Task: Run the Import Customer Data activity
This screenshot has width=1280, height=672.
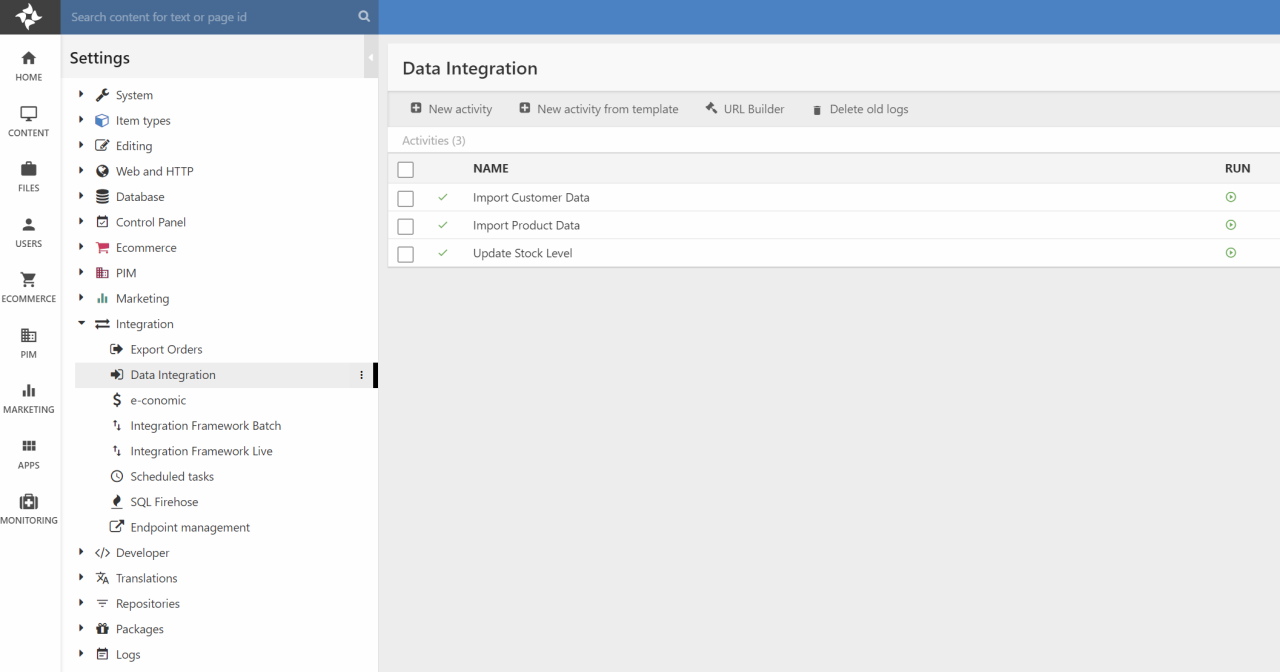Action: pos(1231,197)
